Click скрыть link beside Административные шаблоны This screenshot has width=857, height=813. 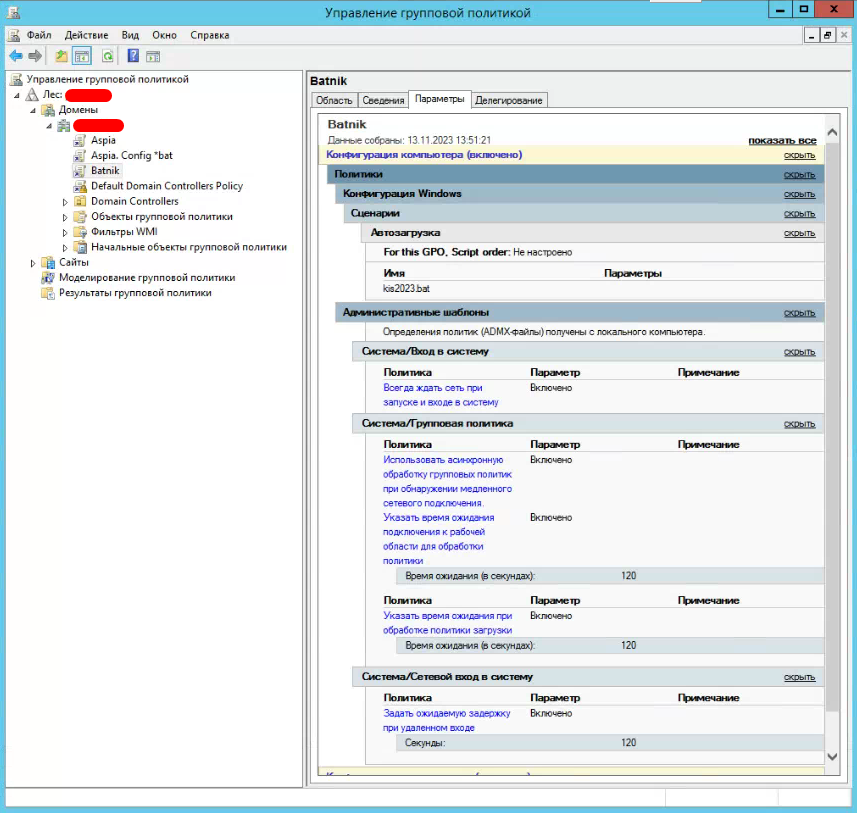(x=799, y=313)
